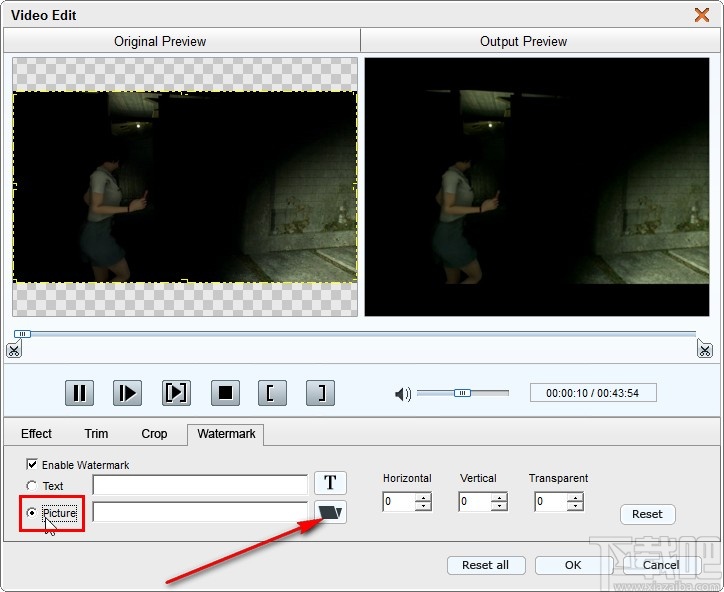
Task: Open the Crop tab
Action: (x=154, y=434)
